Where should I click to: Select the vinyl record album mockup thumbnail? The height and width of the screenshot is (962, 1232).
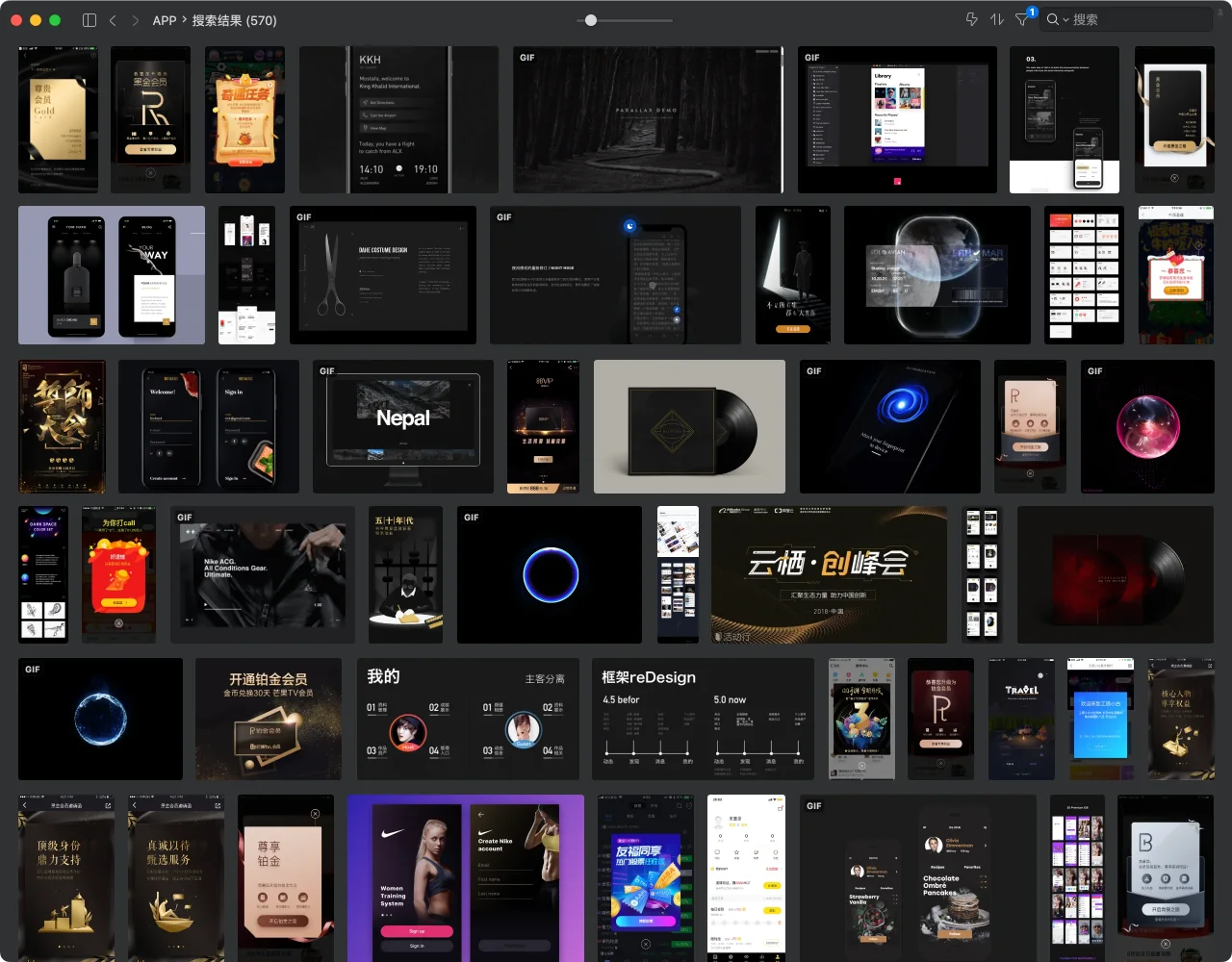(x=689, y=426)
